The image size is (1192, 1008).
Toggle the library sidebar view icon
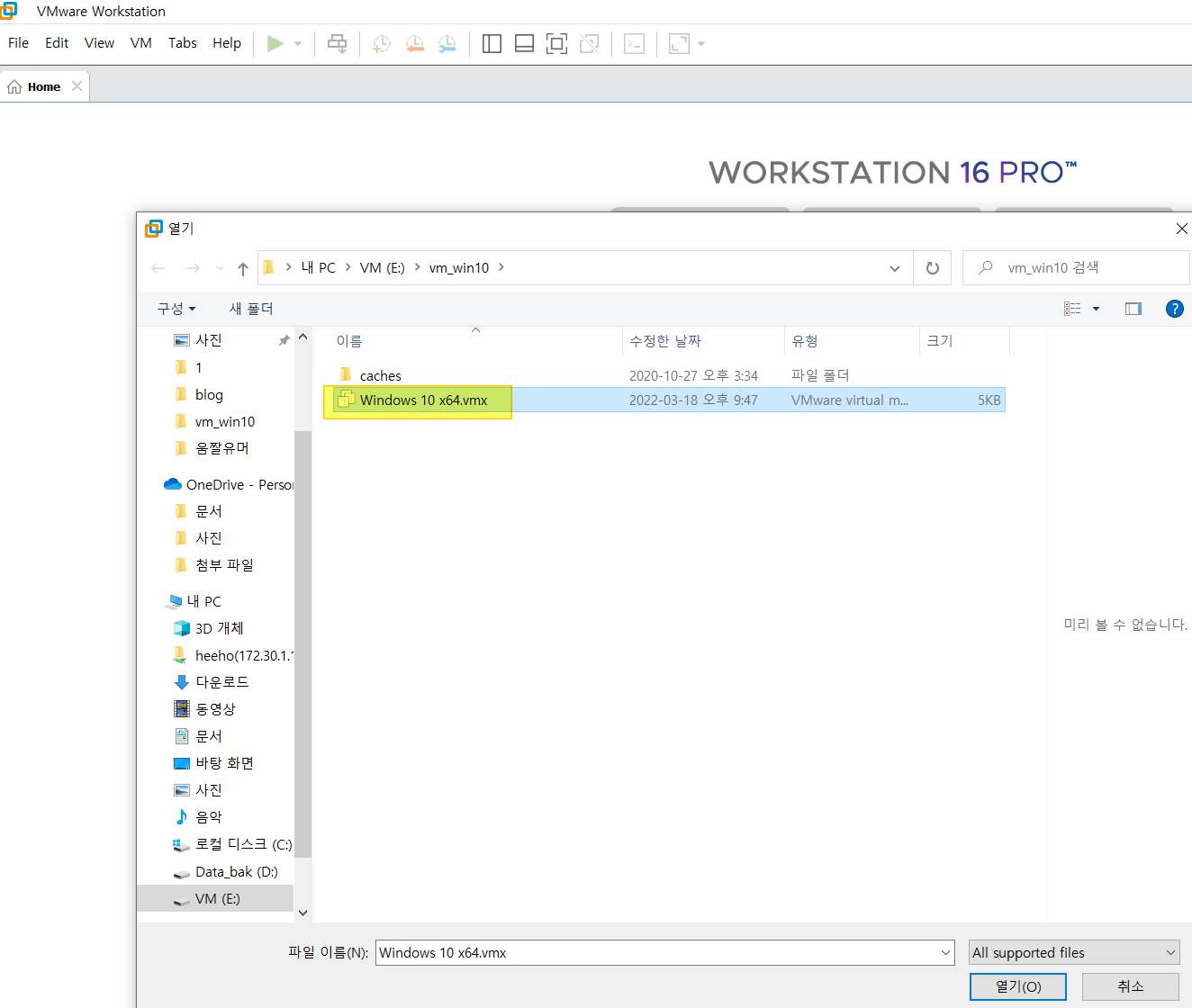click(492, 43)
